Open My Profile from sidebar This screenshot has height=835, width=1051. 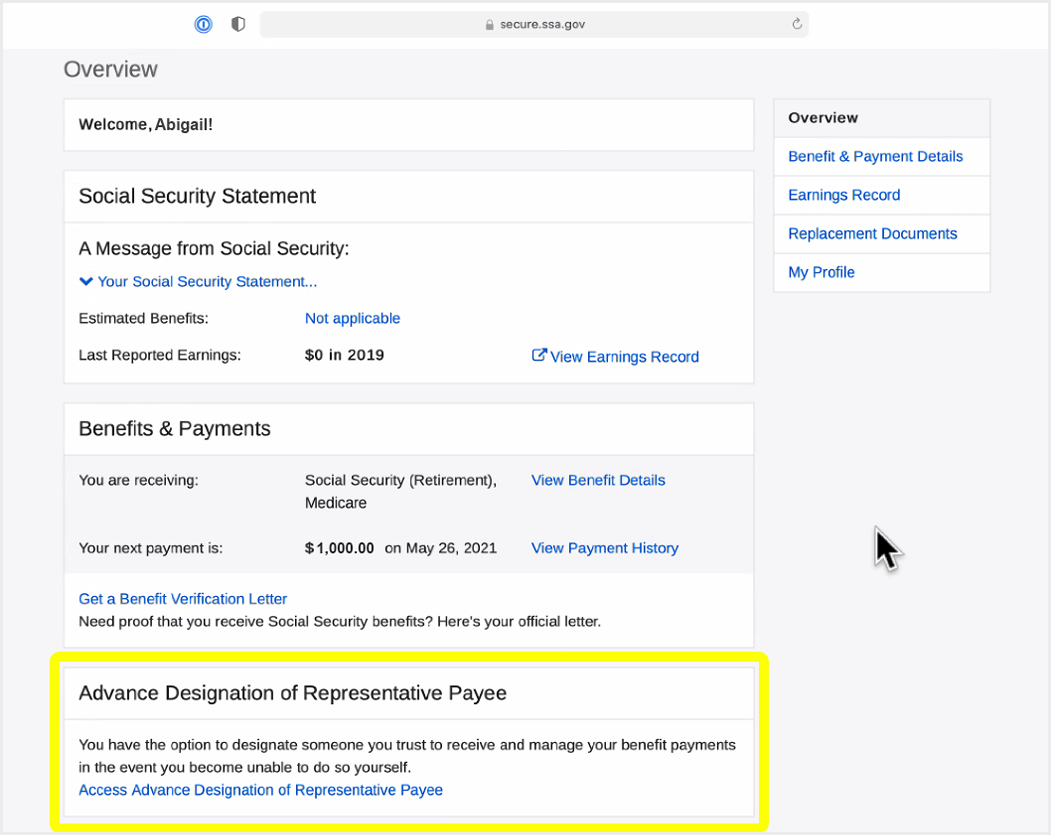[x=821, y=272]
